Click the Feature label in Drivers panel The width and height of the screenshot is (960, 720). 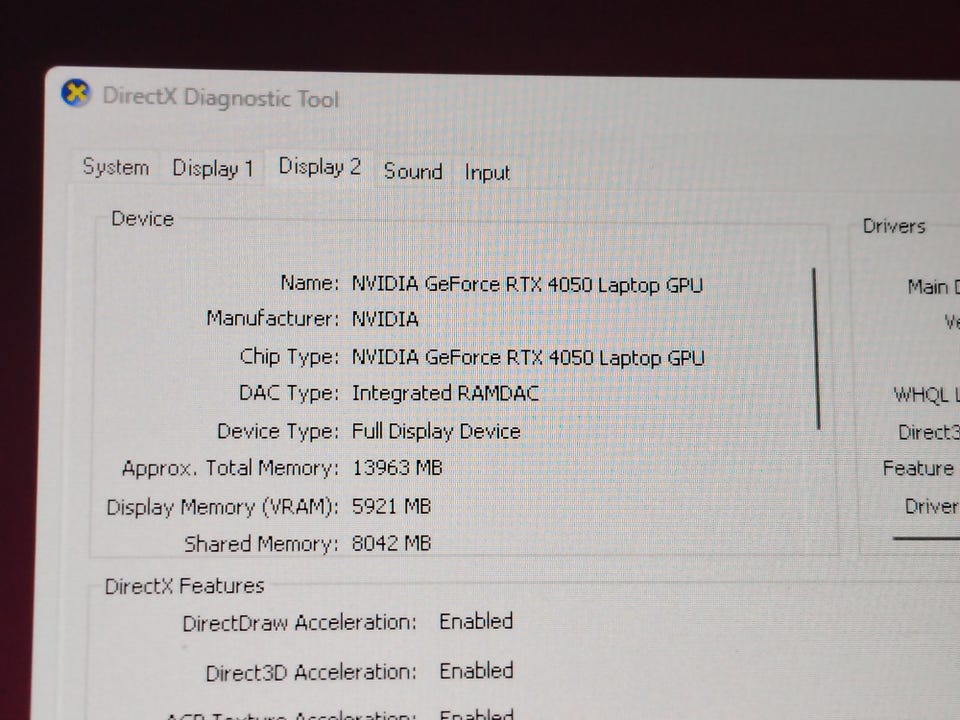coord(918,468)
